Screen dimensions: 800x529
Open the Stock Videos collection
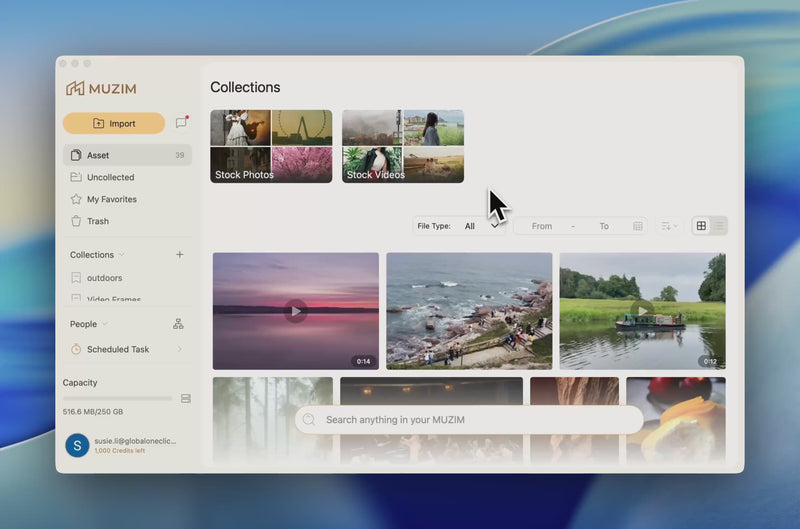pyautogui.click(x=403, y=146)
